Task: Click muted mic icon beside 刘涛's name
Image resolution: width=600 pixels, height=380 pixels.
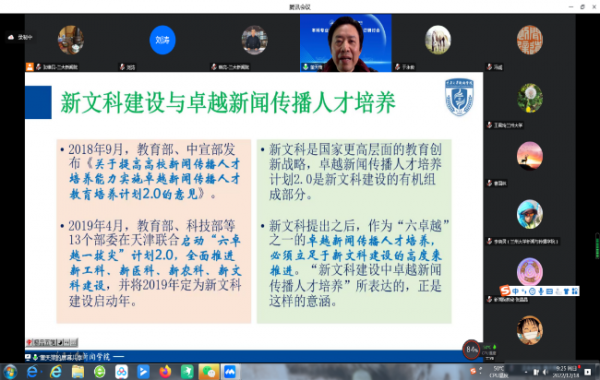Action: tap(122, 67)
